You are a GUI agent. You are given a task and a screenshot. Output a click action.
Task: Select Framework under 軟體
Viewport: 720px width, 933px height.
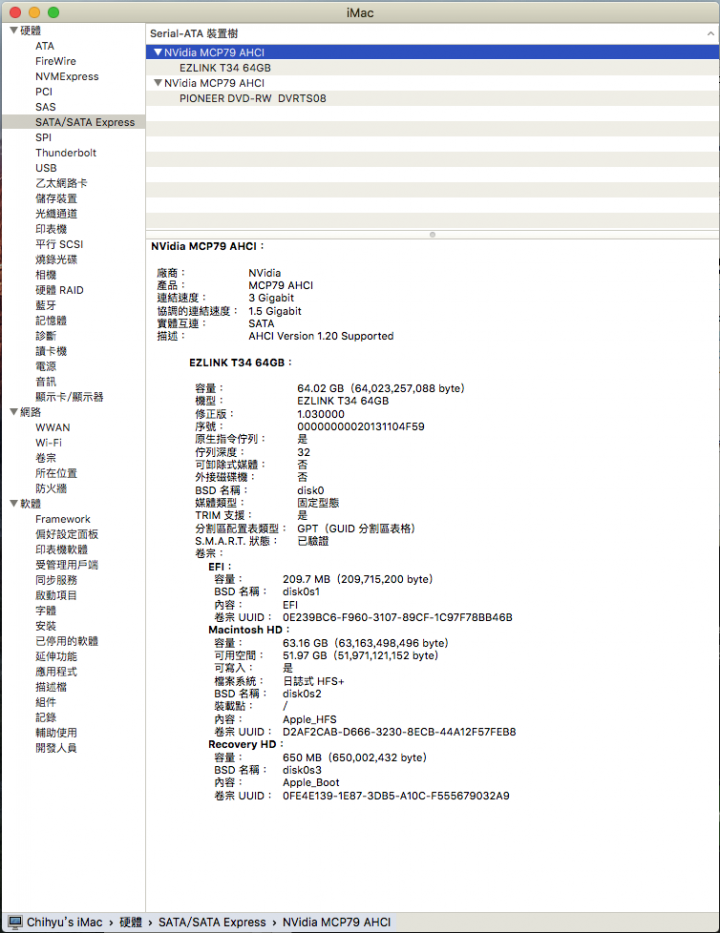pos(62,519)
